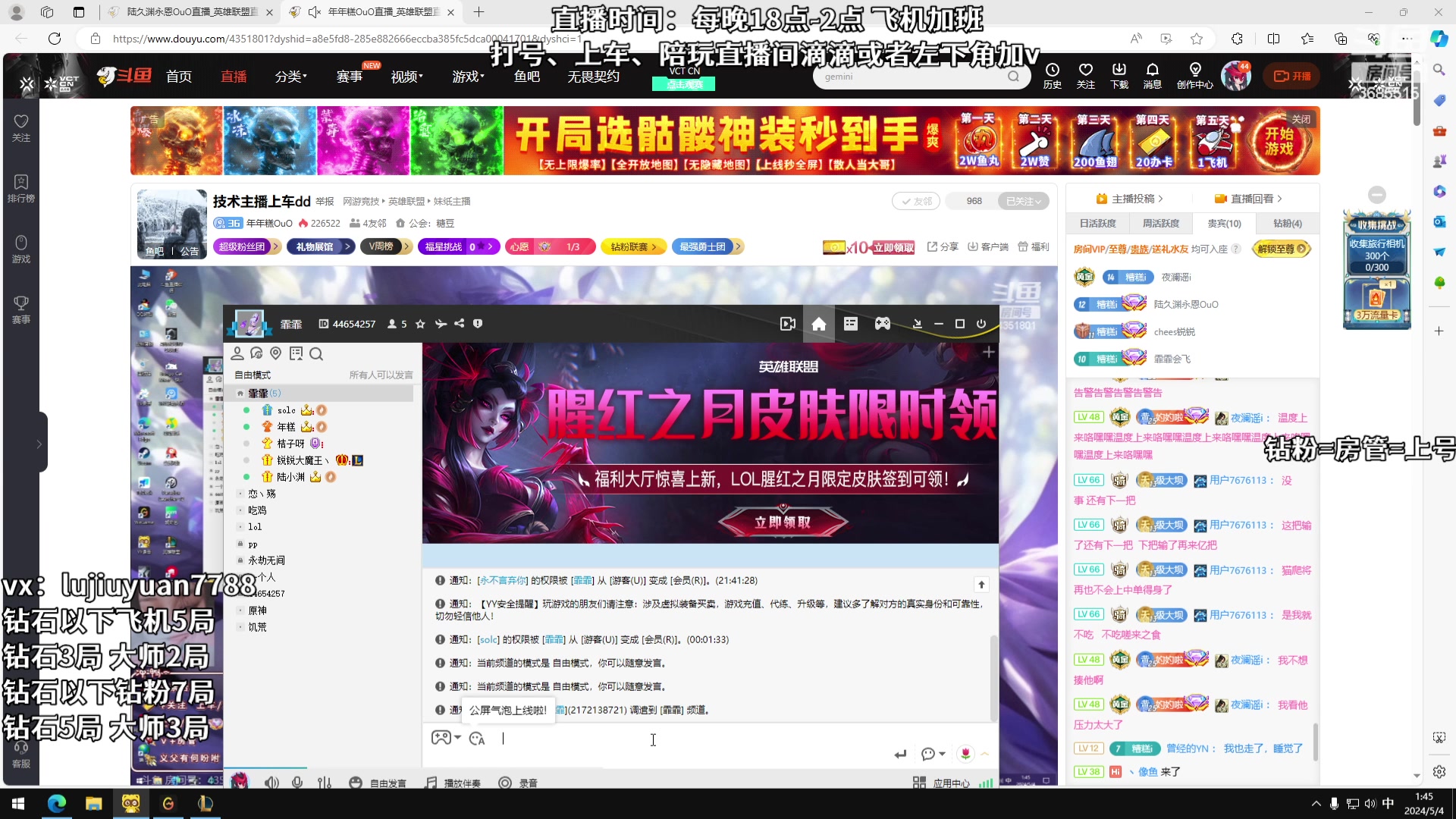
Task: Open 游戏 icon in left sidebar
Action: pos(21,249)
